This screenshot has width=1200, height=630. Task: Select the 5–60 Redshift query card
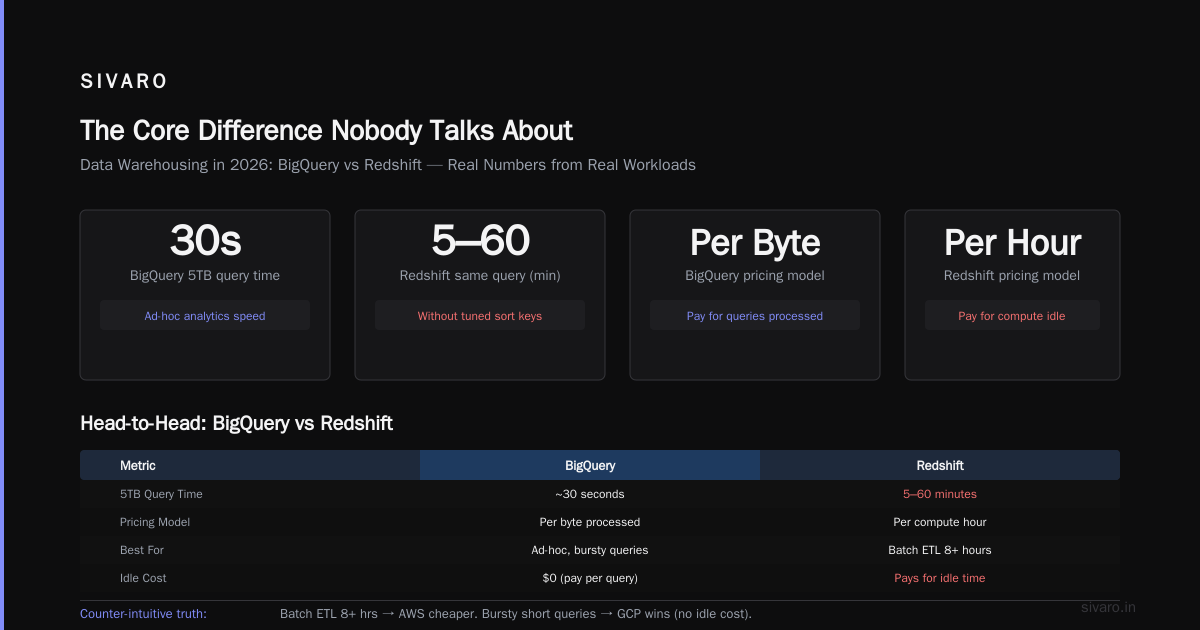pos(480,295)
